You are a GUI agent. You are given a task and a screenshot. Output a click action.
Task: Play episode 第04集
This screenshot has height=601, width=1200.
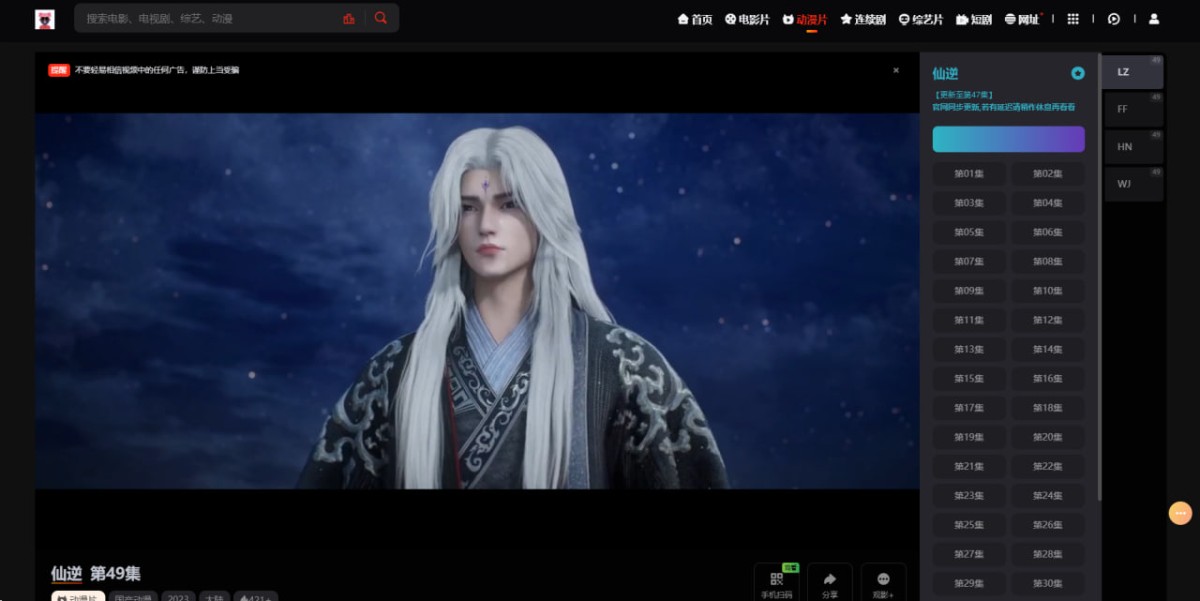click(1047, 203)
